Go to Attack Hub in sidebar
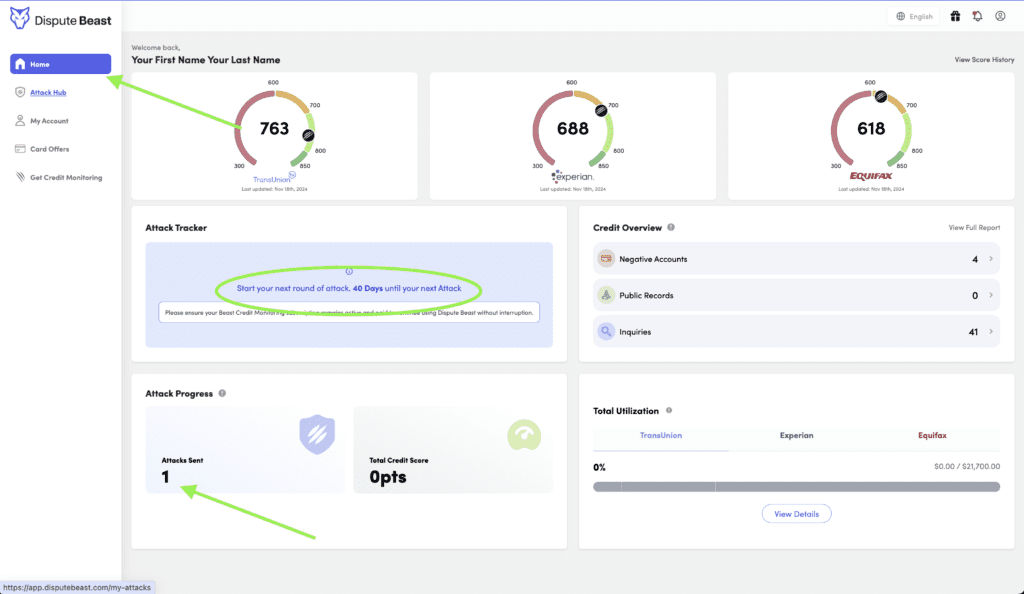 pos(48,93)
